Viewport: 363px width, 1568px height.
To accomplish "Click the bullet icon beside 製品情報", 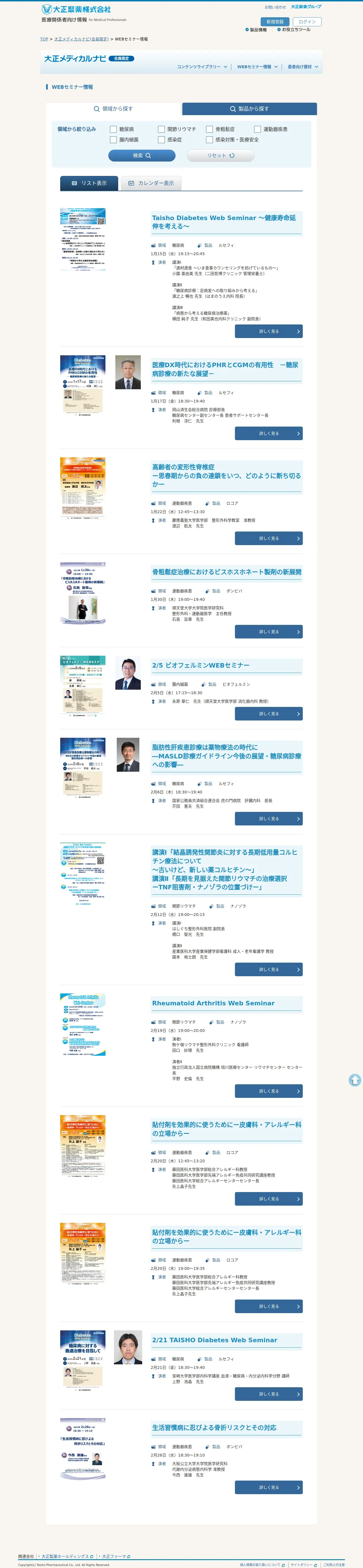I will (x=247, y=29).
